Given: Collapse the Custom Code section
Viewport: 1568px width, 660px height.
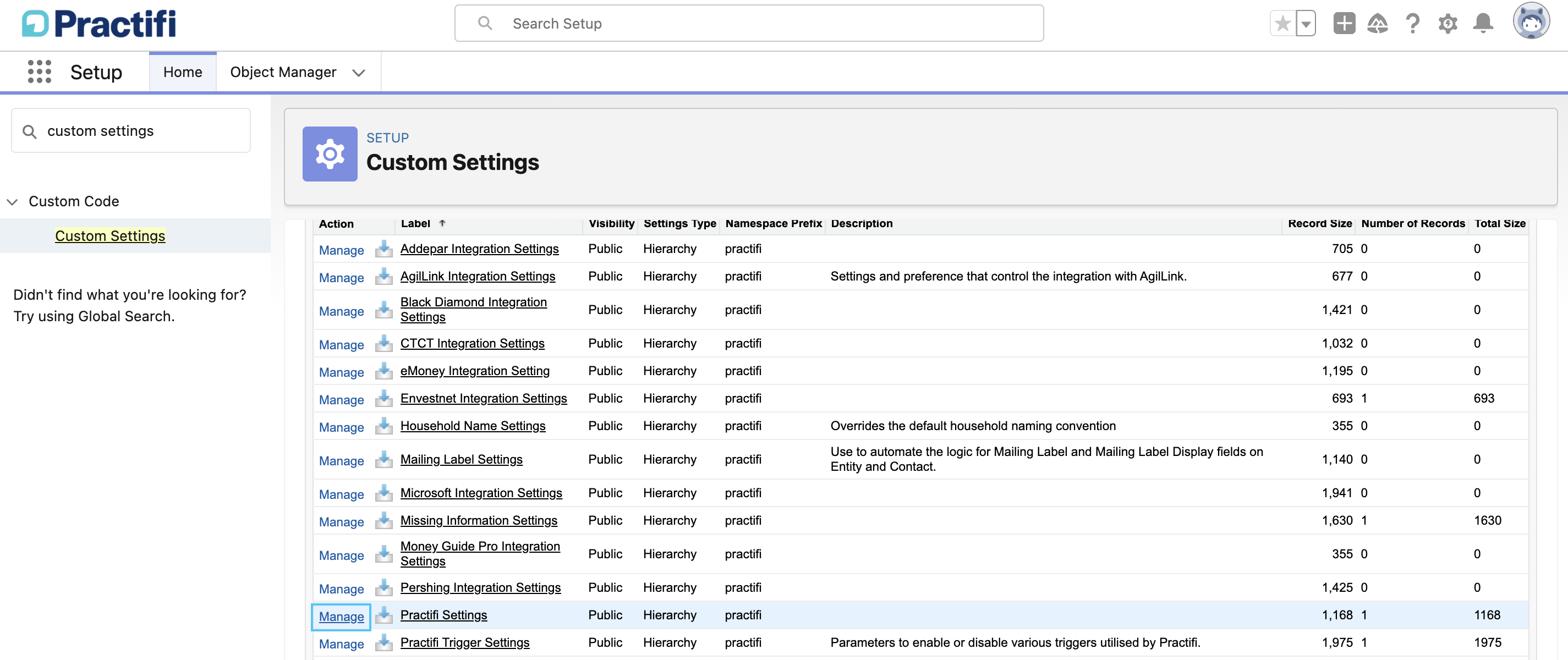Looking at the screenshot, I should 12,202.
